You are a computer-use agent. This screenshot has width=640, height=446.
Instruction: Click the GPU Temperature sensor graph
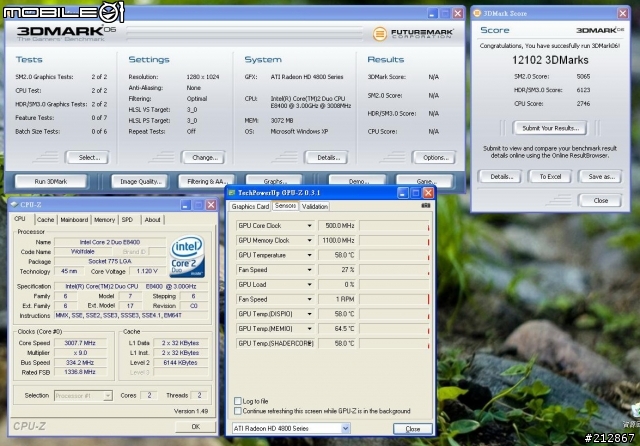click(394, 255)
